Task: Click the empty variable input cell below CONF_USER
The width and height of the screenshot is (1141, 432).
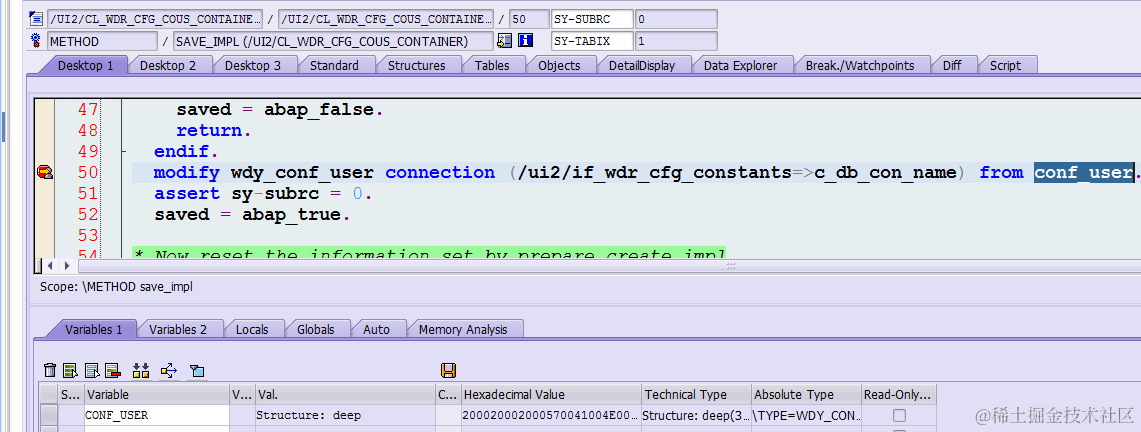Action: tap(156, 429)
